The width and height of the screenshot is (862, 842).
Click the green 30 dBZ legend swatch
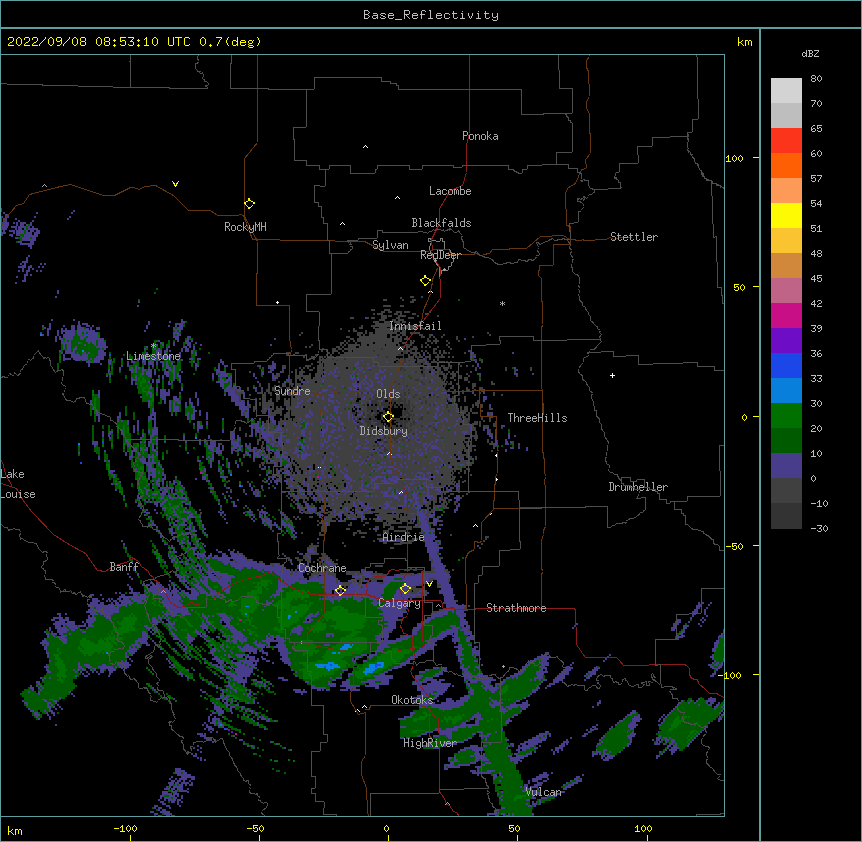[x=786, y=416]
